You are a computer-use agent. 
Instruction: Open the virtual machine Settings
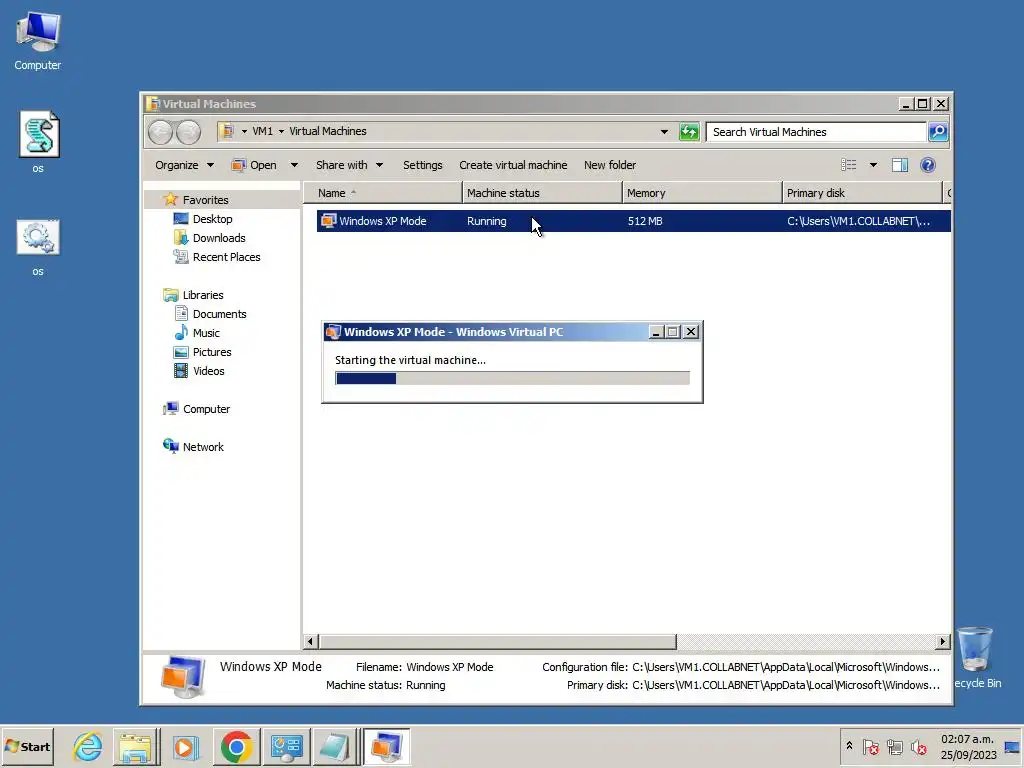(423, 165)
